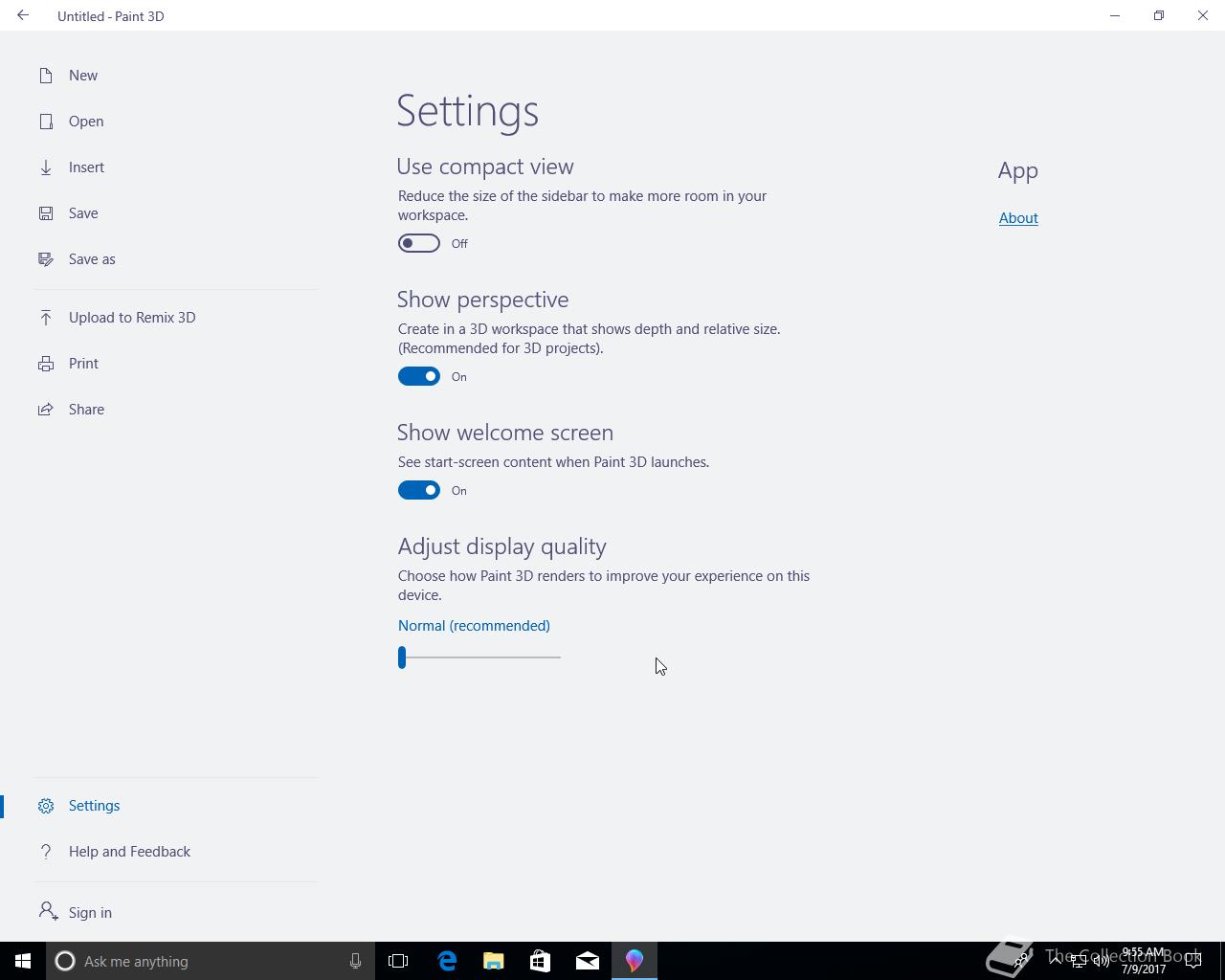Click the Print printer icon

[x=46, y=364]
